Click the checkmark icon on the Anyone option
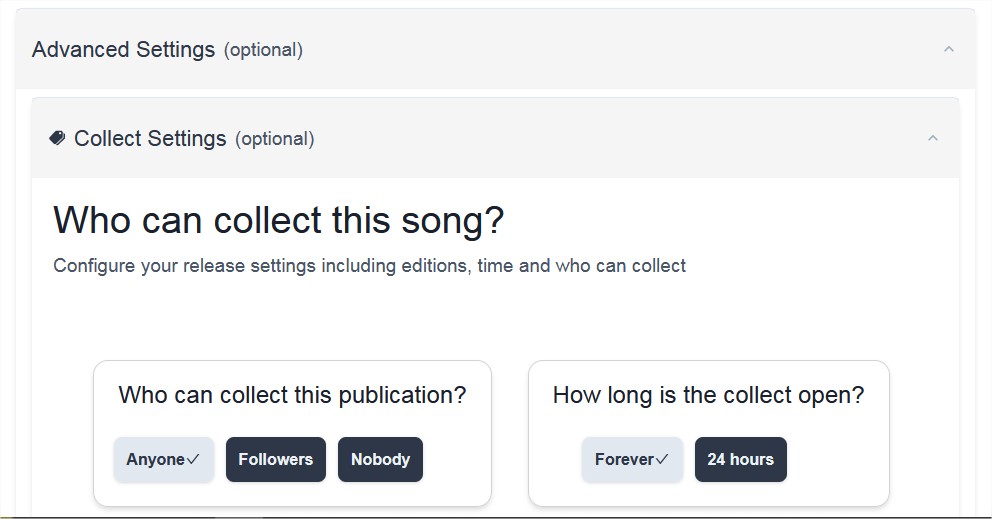992x519 pixels. coord(193,460)
